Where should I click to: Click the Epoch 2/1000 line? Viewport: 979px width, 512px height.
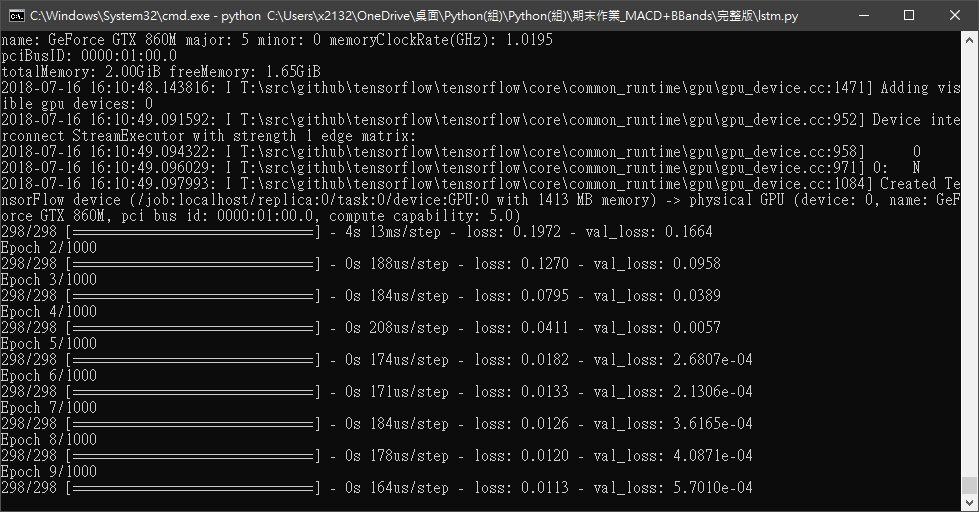(49, 248)
